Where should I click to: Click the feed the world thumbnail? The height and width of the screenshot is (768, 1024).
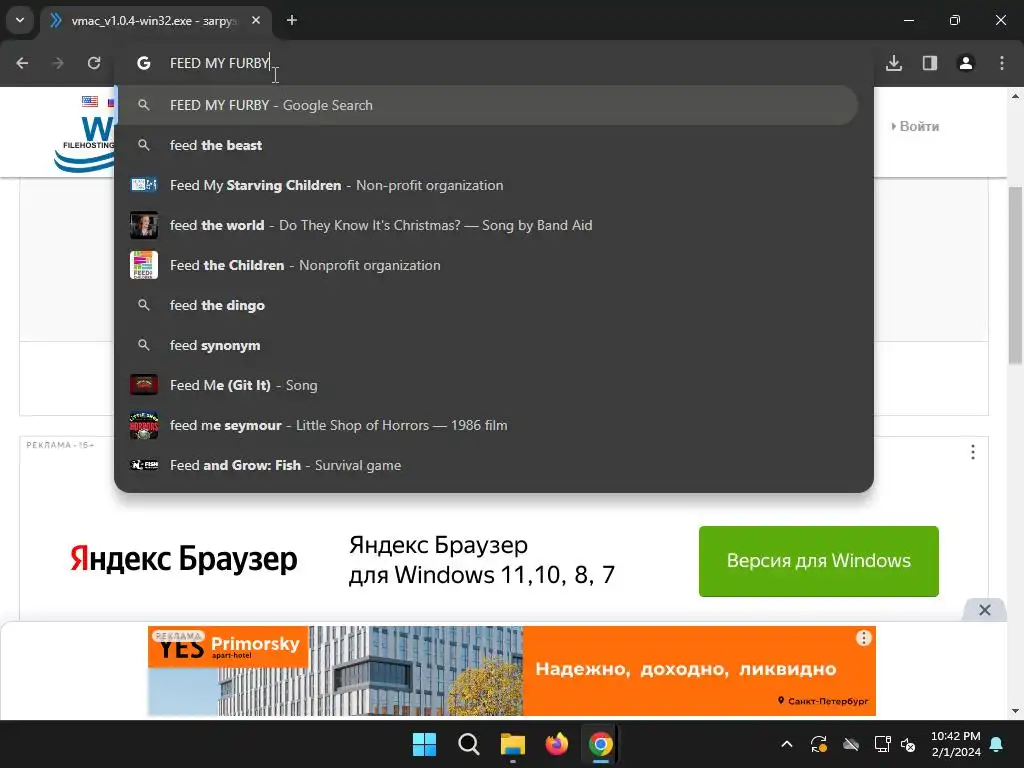144,225
